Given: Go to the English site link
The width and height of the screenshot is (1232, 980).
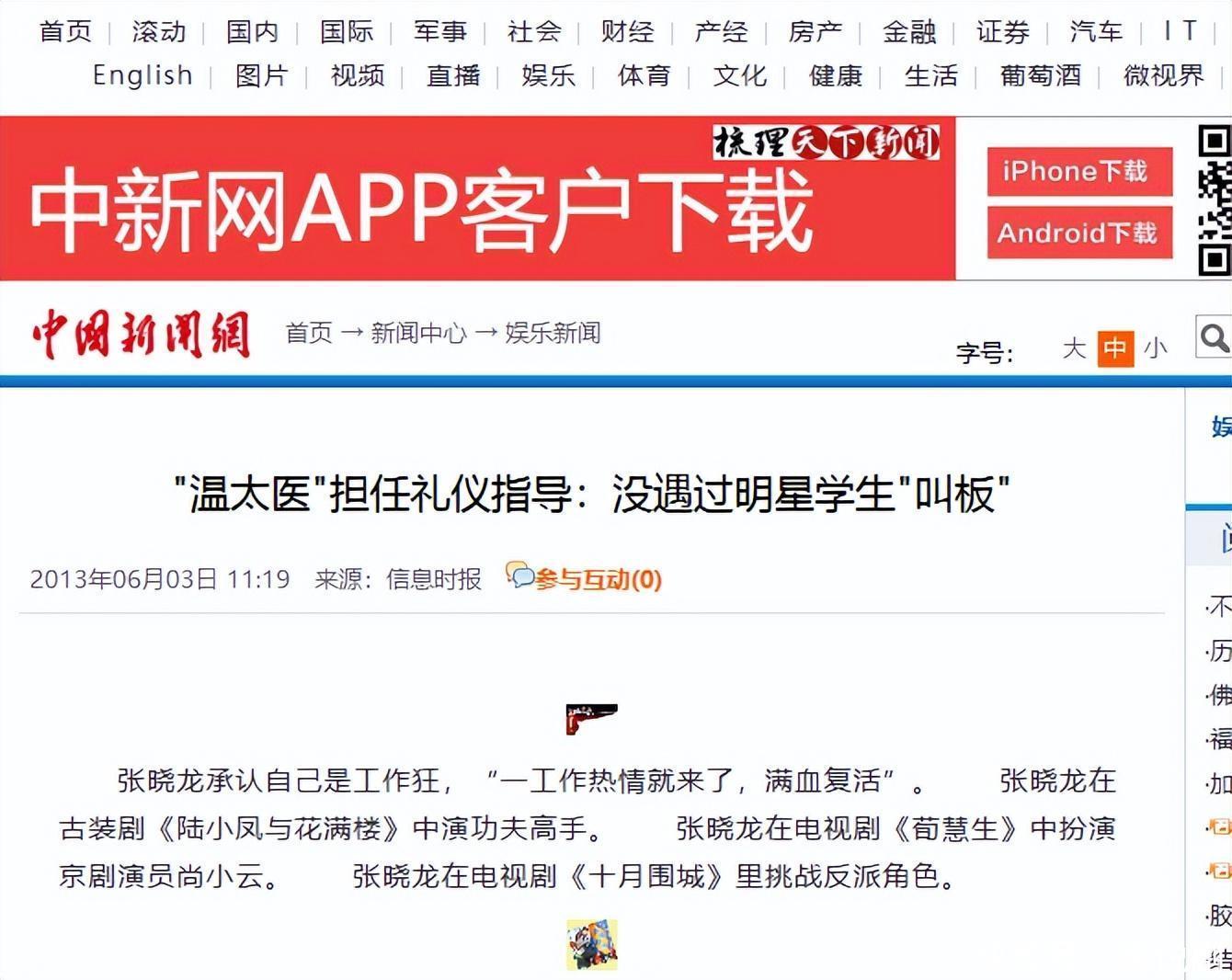Looking at the screenshot, I should coord(143,75).
